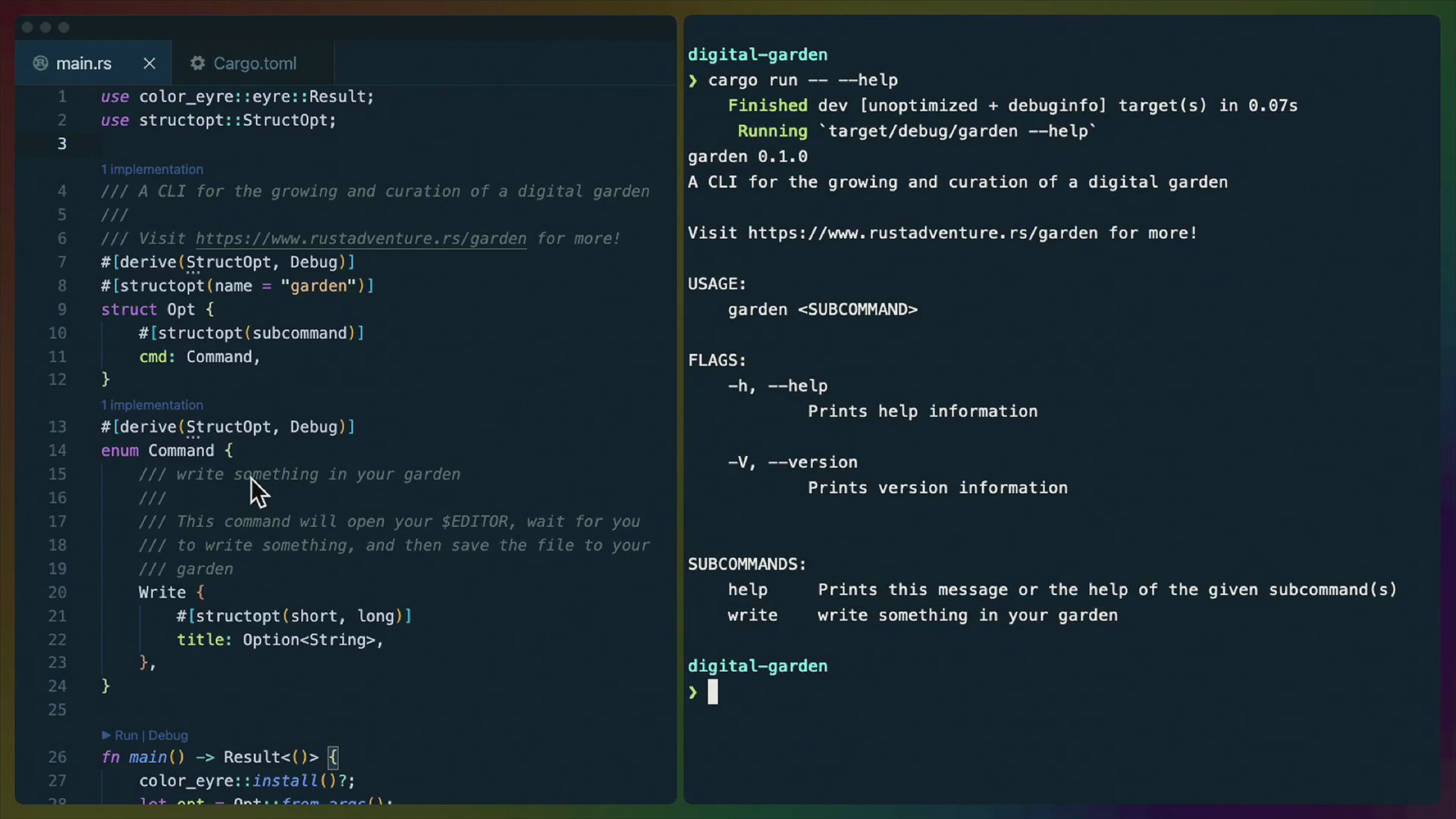This screenshot has height=819, width=1456.
Task: Click 'Finished dev' build line in terminal
Action: [x=1012, y=105]
